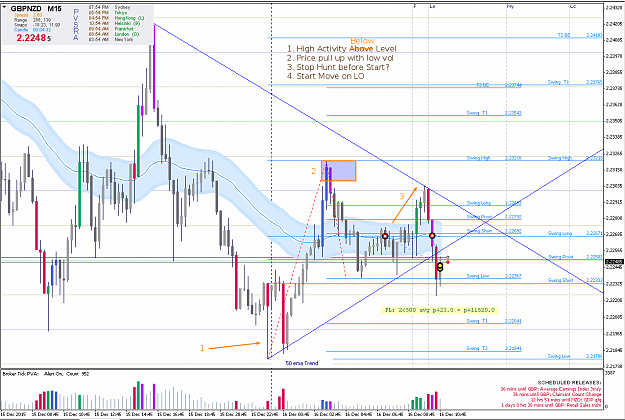Select note '3. Stop Hunt before Start?'
The width and height of the screenshot is (625, 420).
pyautogui.click(x=338, y=67)
